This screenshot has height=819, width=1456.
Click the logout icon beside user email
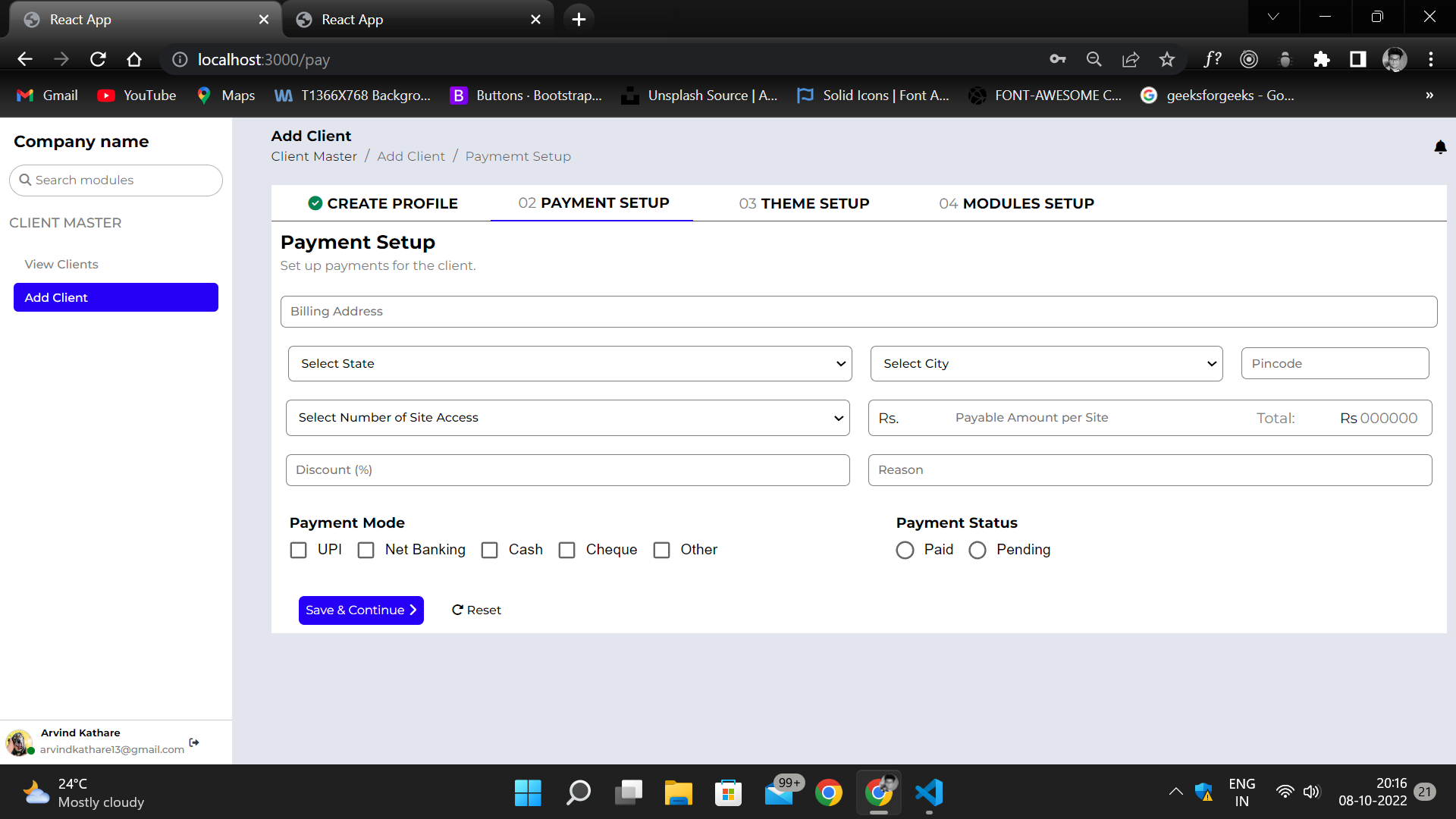click(194, 742)
